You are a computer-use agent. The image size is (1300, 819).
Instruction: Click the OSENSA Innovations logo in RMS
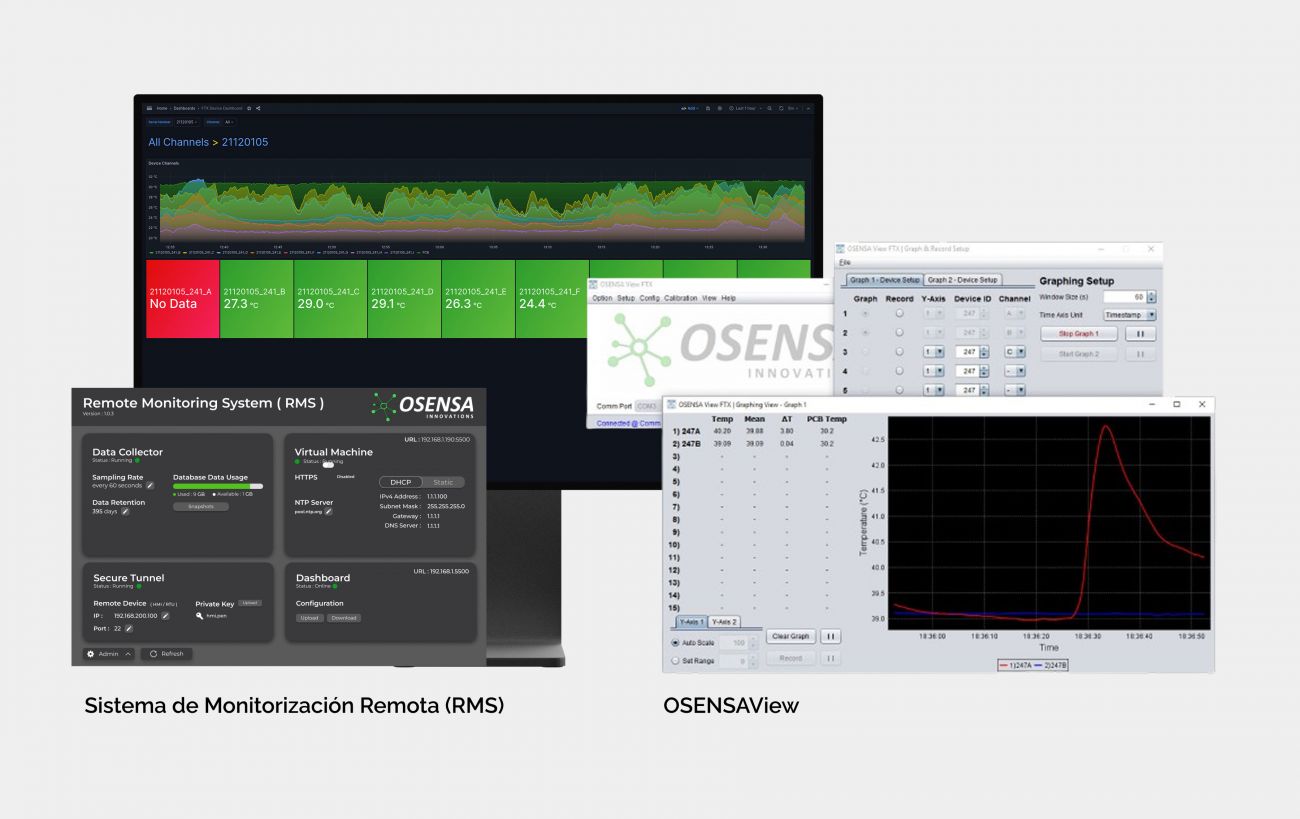422,405
